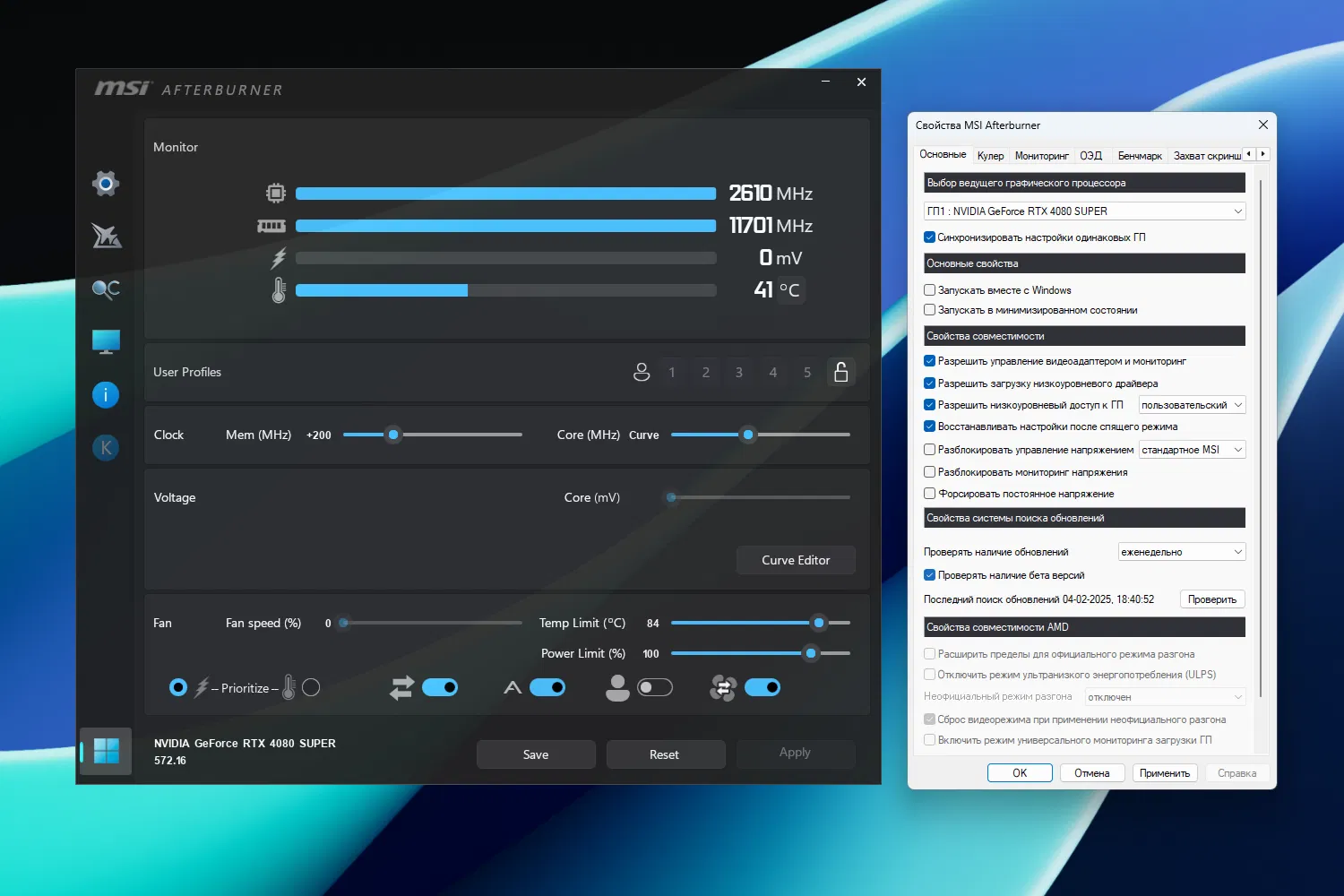Enable Разблокировать мониторинг напряжения checkbox
1344x896 pixels.
pos(929,472)
